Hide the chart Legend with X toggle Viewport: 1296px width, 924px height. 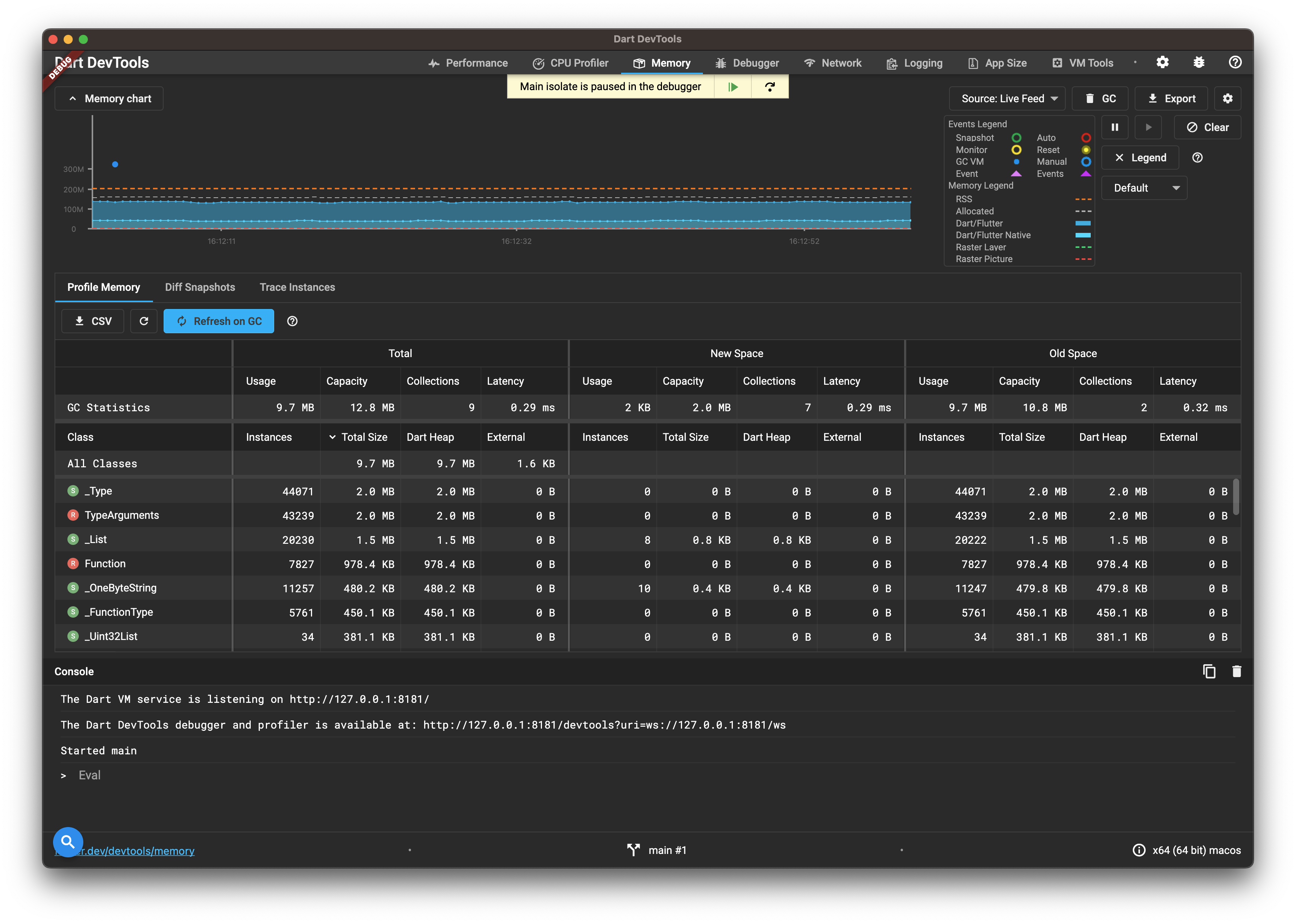pos(1140,158)
